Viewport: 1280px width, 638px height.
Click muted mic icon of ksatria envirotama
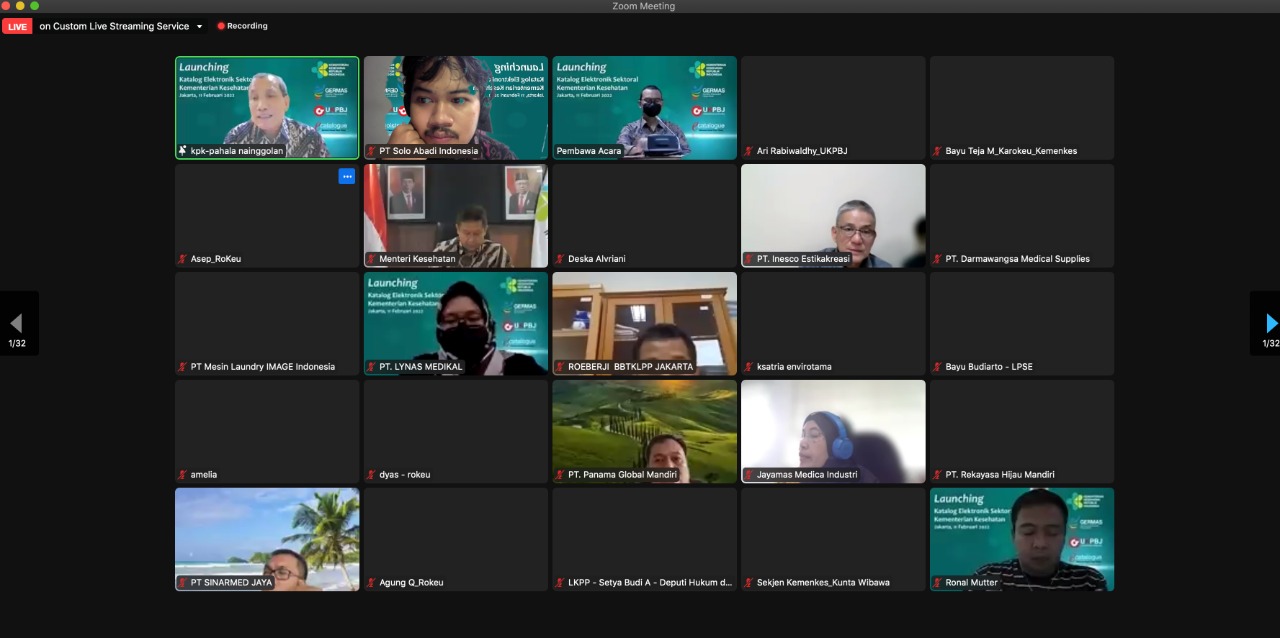point(749,367)
